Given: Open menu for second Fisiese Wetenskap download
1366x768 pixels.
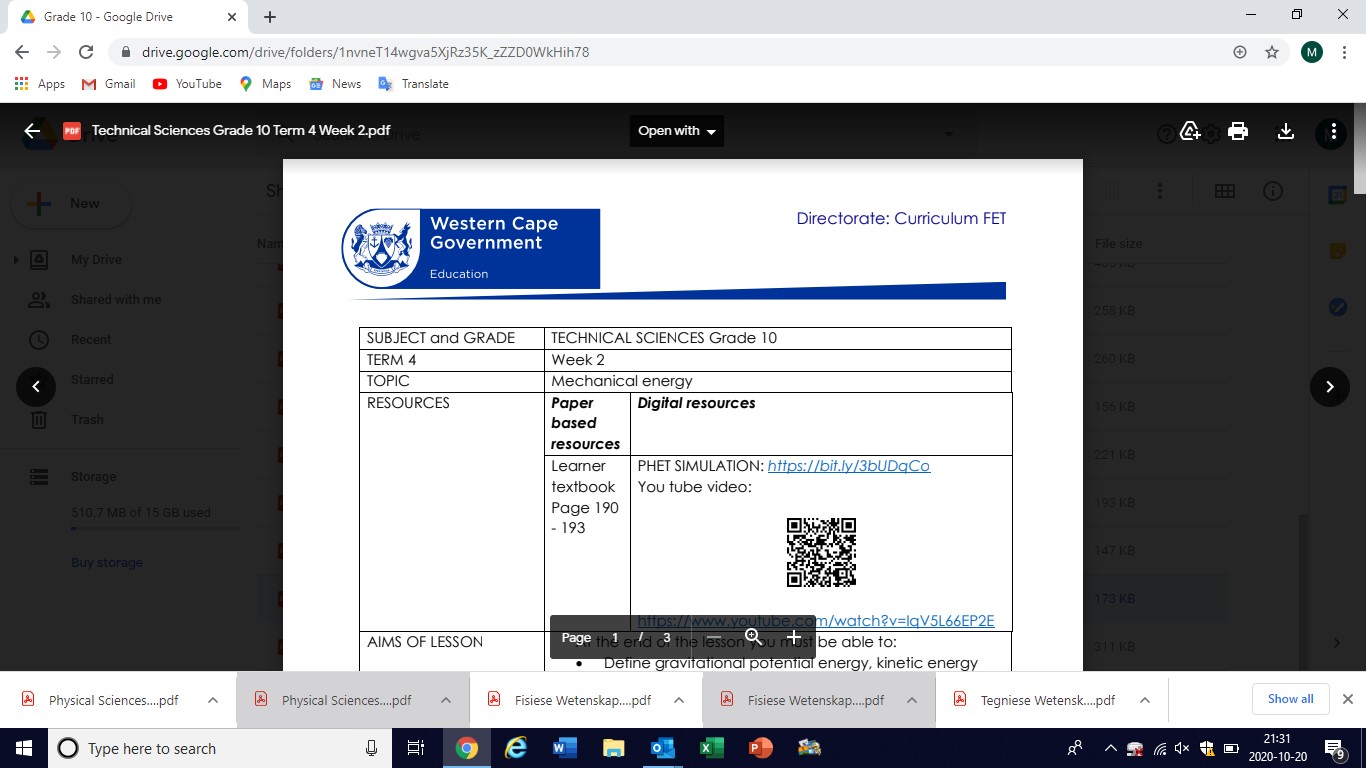Looking at the screenshot, I should [x=912, y=700].
